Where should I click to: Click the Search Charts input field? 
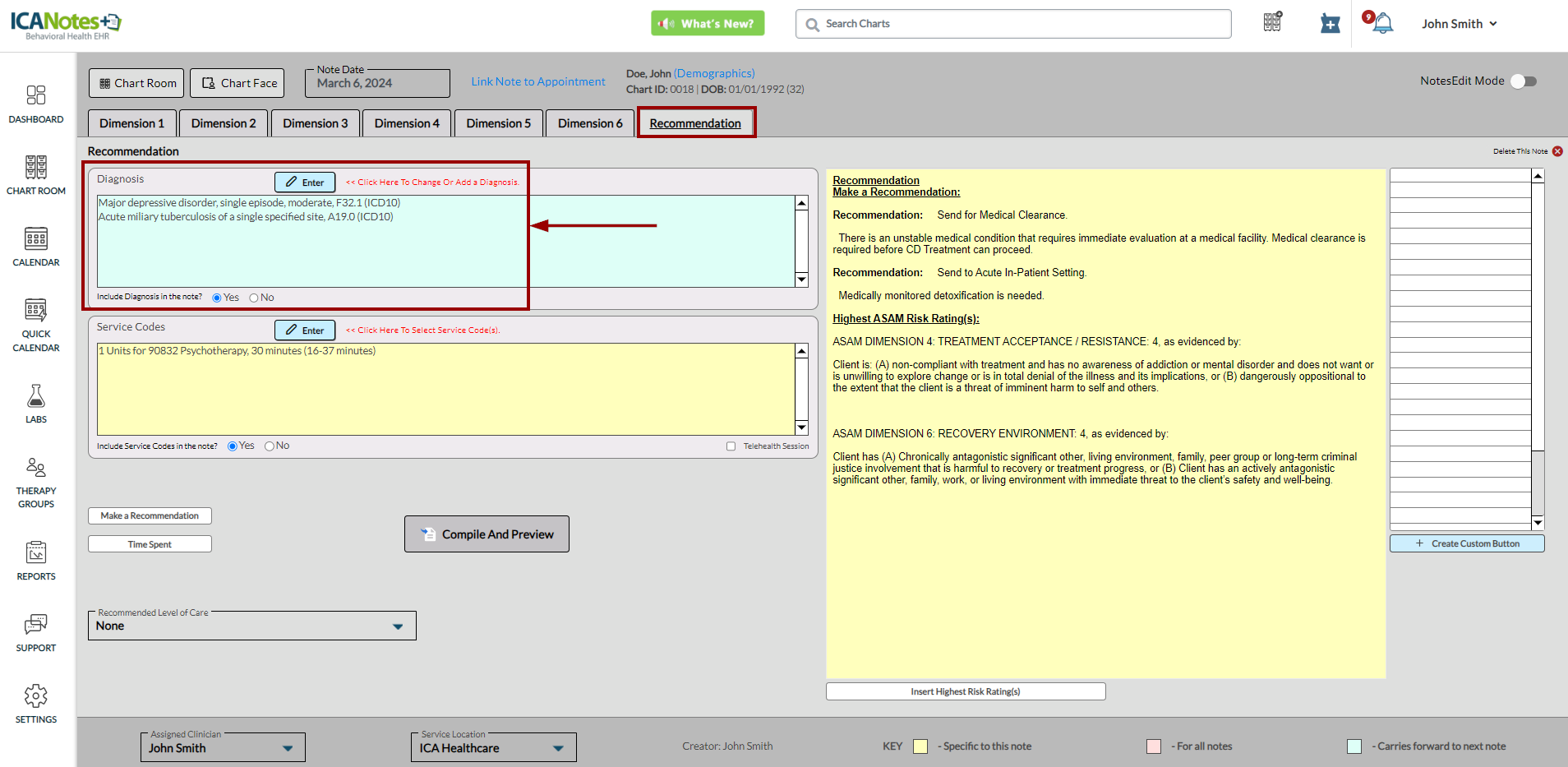click(x=1019, y=24)
